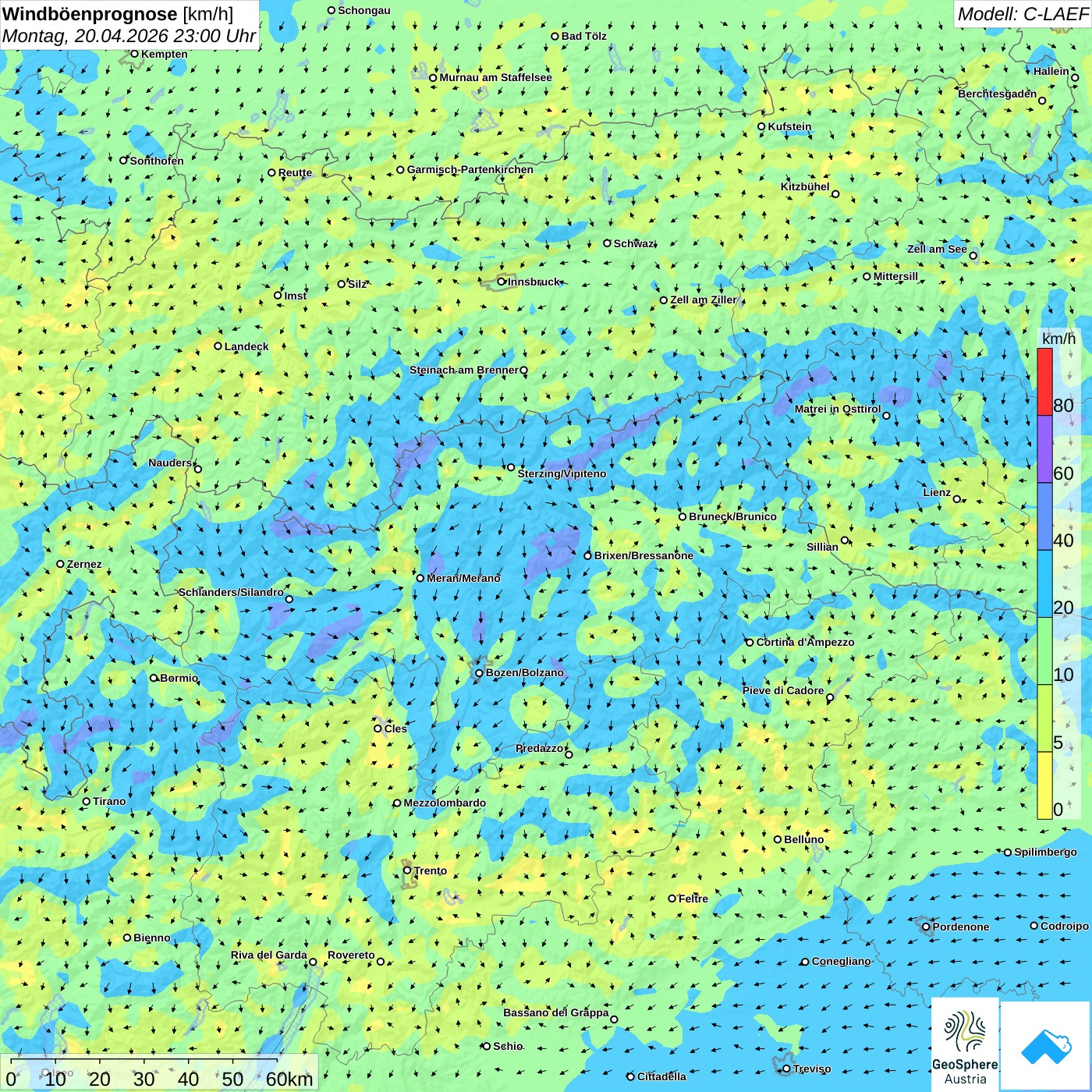Select the Conegliano city label
Viewport: 1092px width, 1092px height.
pos(841,961)
